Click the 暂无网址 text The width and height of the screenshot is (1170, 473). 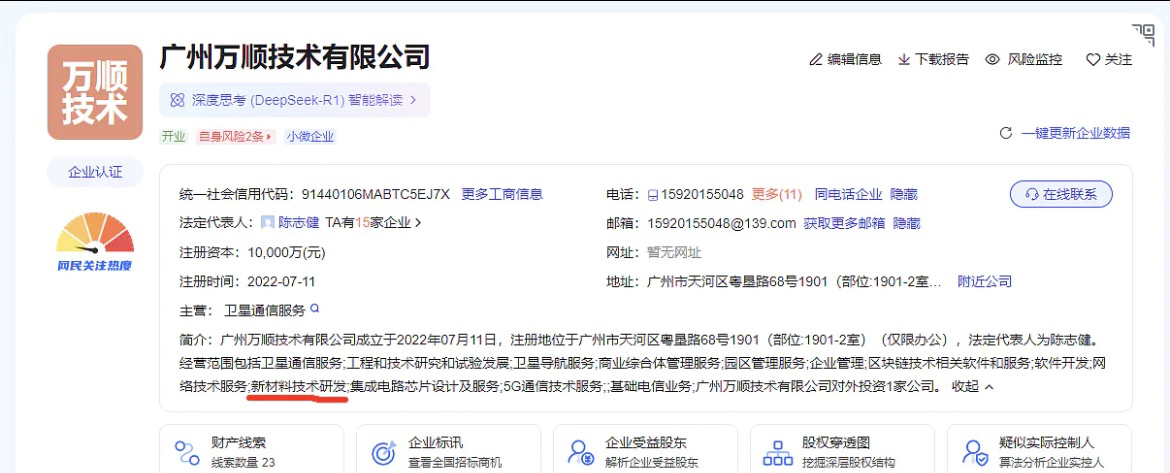tap(675, 252)
